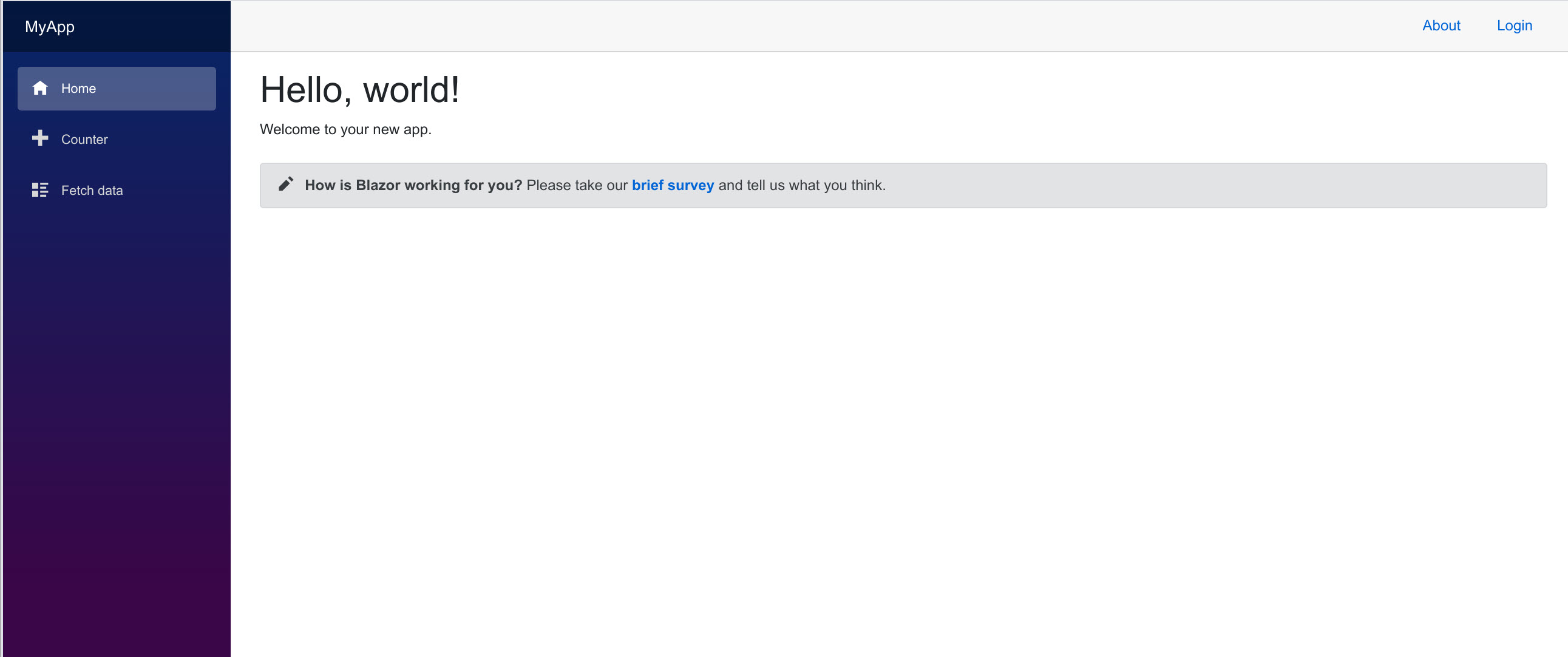Viewport: 1568px width, 657px height.
Task: Open the Fetch data page
Action: pyautogui.click(x=92, y=191)
